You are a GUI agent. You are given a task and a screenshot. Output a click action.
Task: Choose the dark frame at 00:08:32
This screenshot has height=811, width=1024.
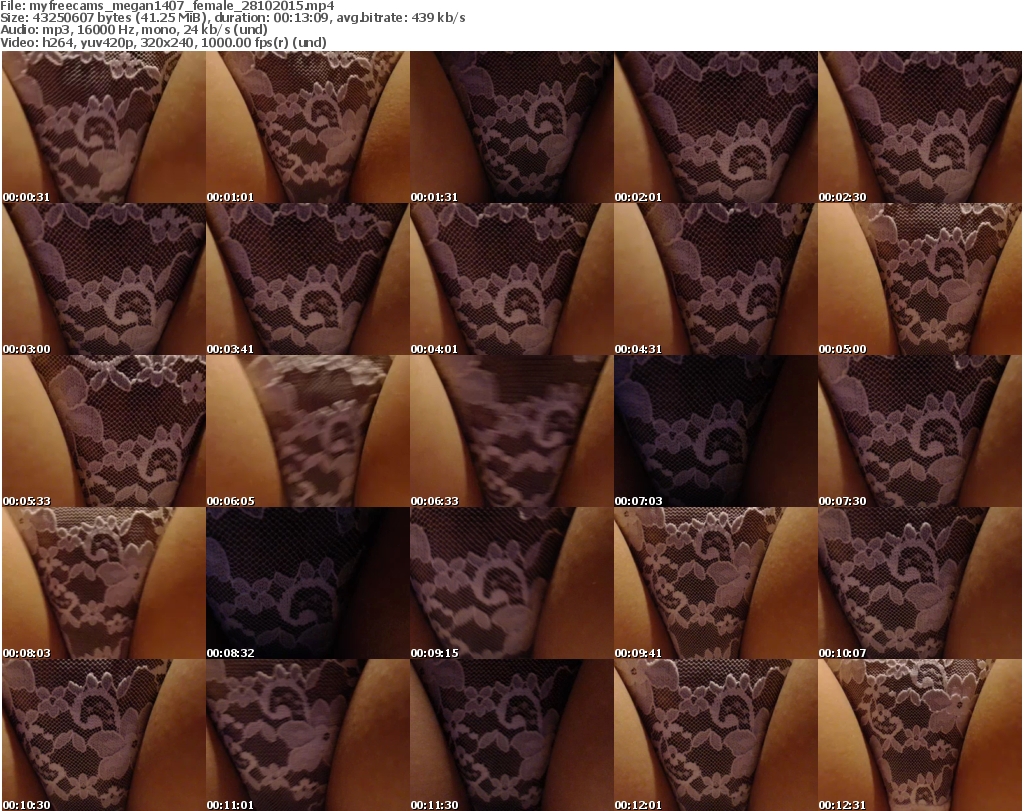308,583
